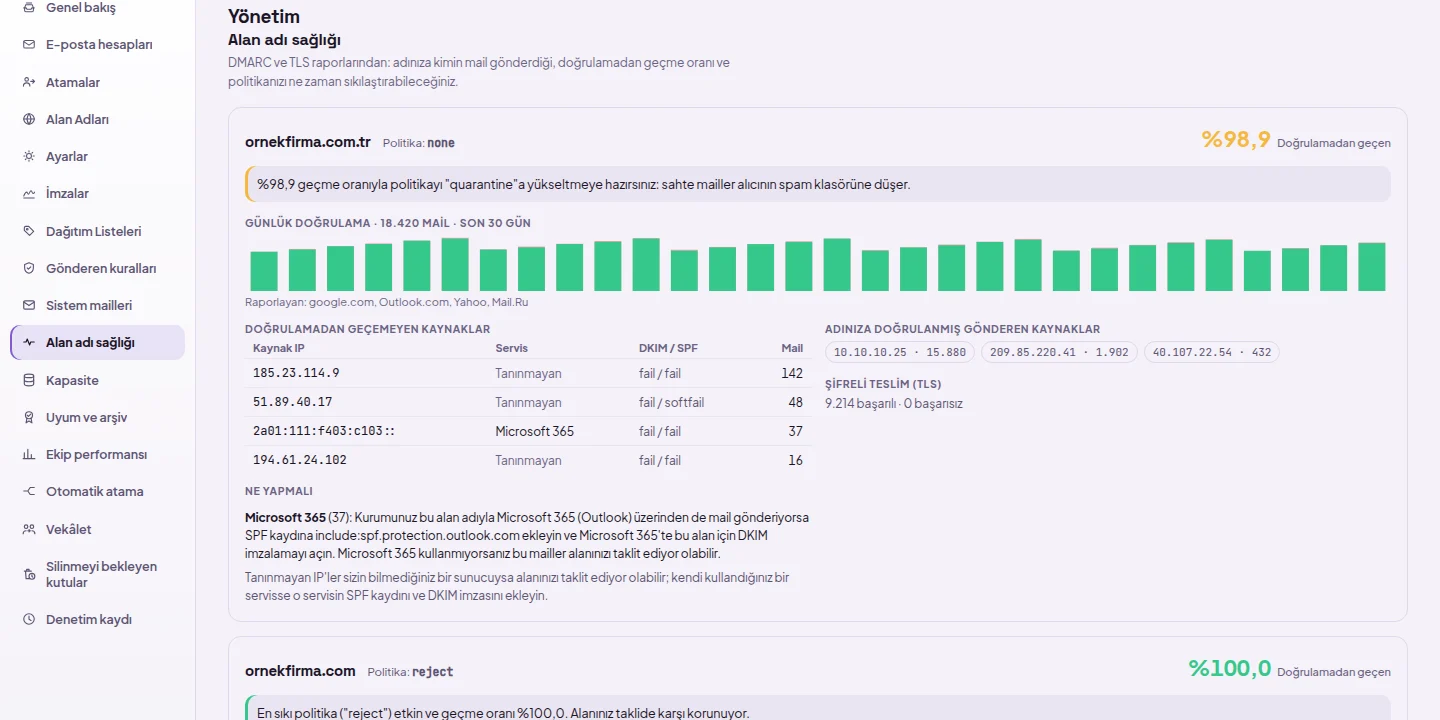The height and width of the screenshot is (720, 1440).
Task: Click the Microsoft 365 service cell in table
Action: coord(535,431)
